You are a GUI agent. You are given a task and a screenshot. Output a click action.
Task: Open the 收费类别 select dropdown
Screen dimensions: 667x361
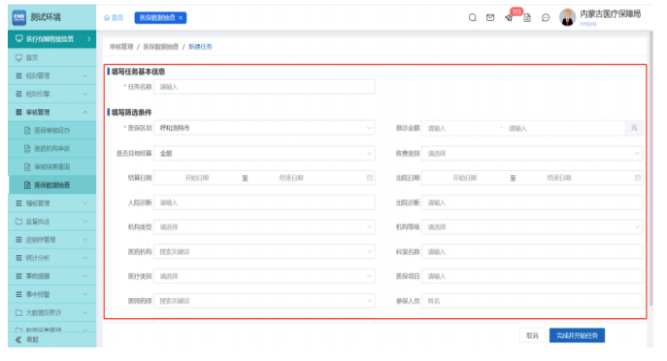point(532,153)
